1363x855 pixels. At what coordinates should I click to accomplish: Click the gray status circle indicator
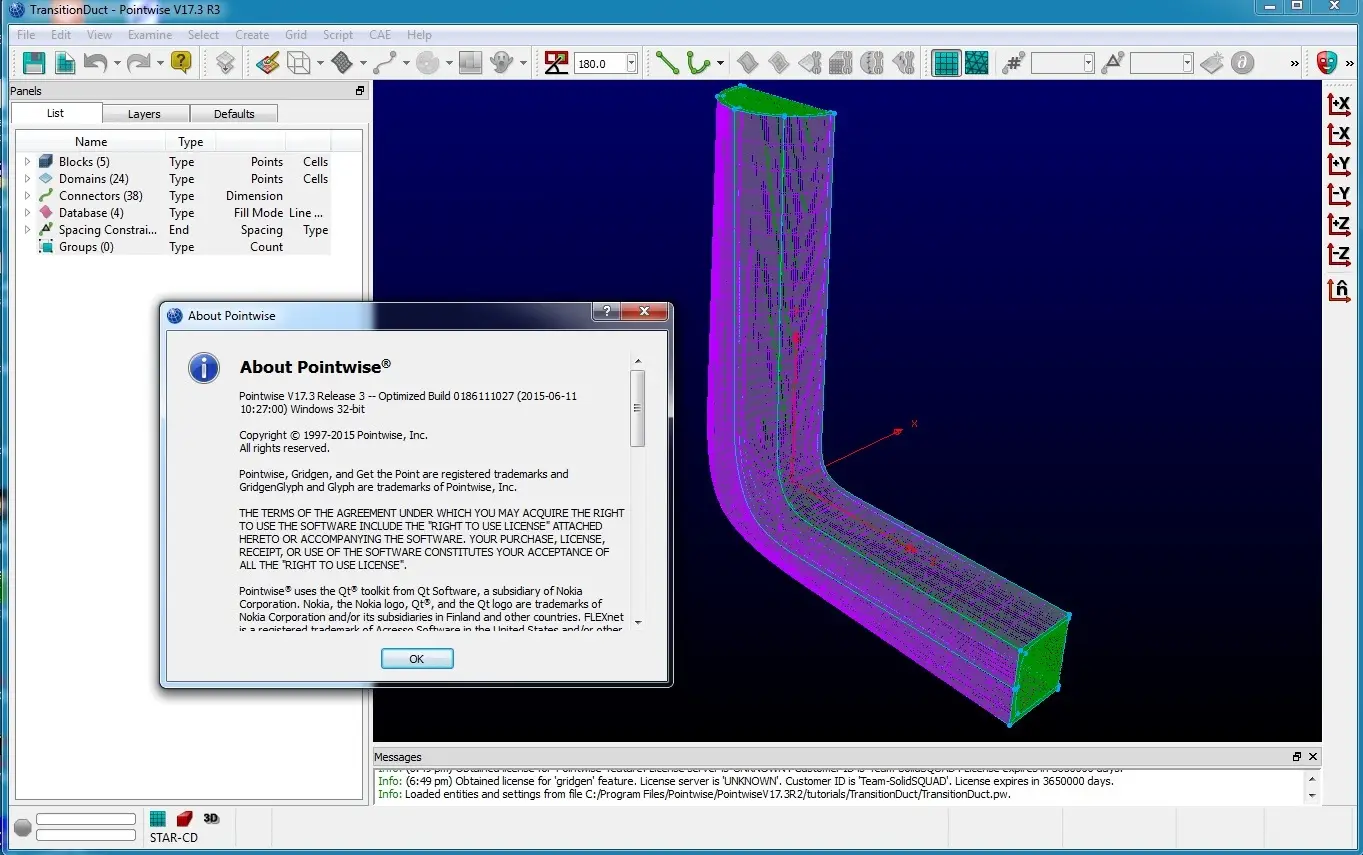22,828
